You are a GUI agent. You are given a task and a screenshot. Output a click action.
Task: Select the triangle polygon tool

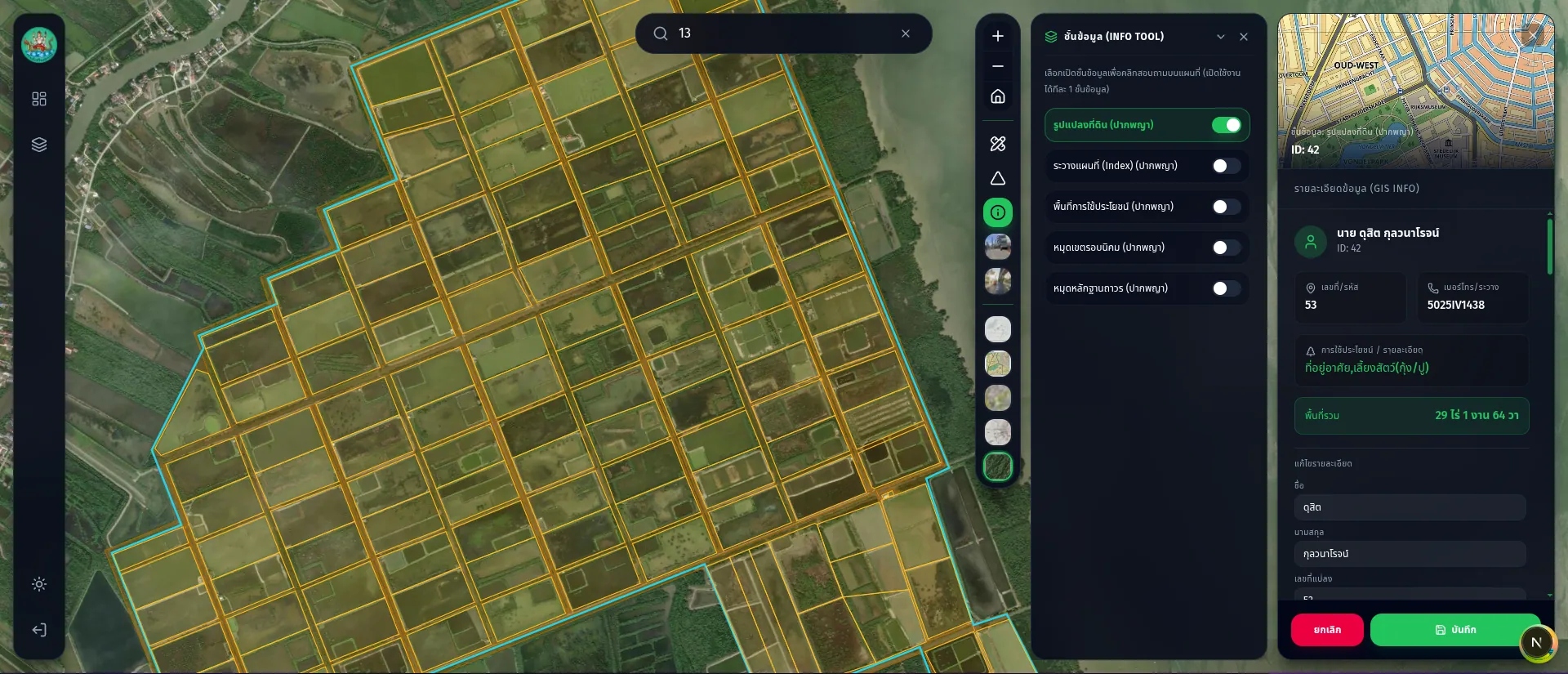998,179
